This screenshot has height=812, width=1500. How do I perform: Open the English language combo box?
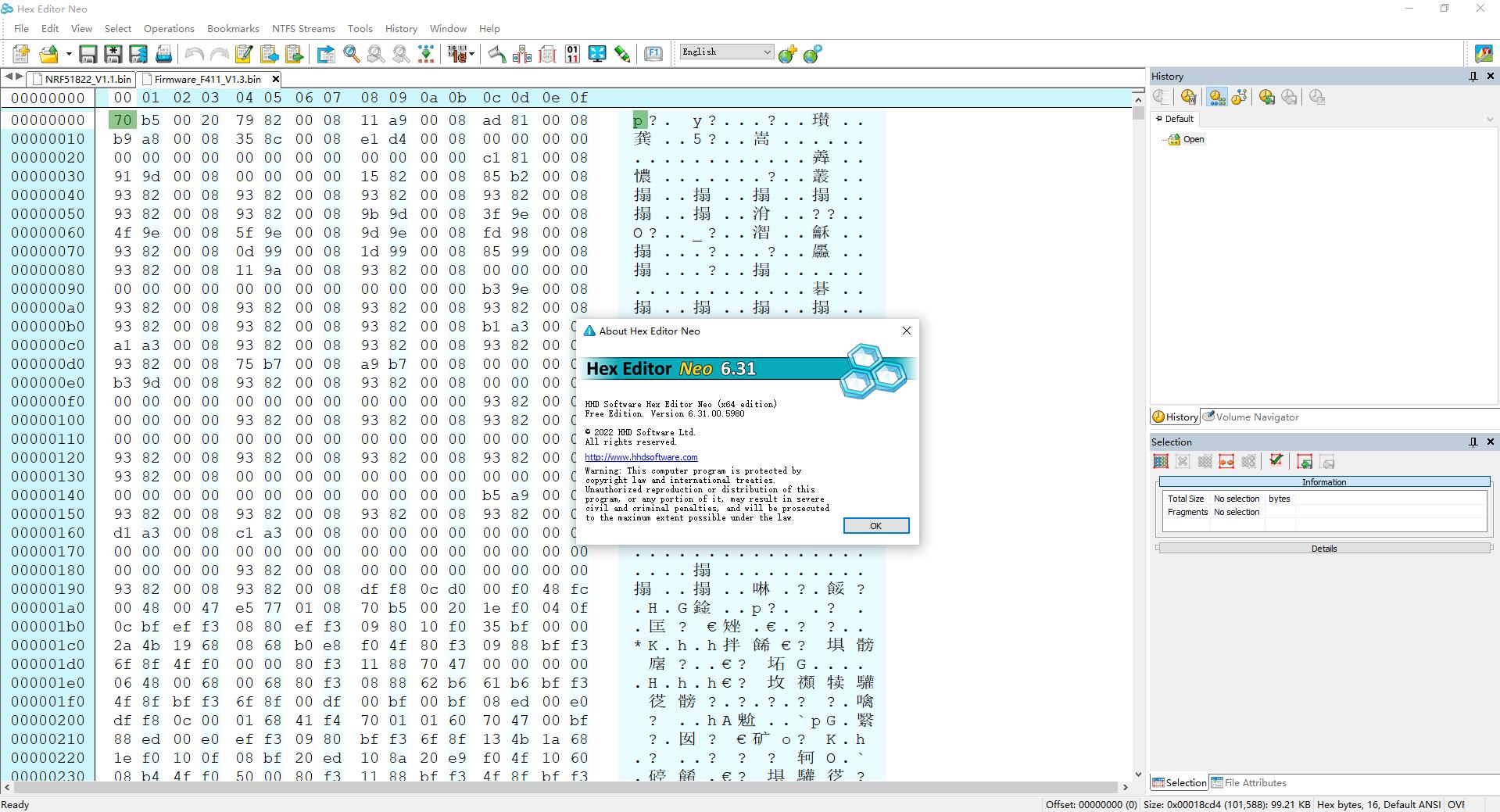tap(726, 52)
